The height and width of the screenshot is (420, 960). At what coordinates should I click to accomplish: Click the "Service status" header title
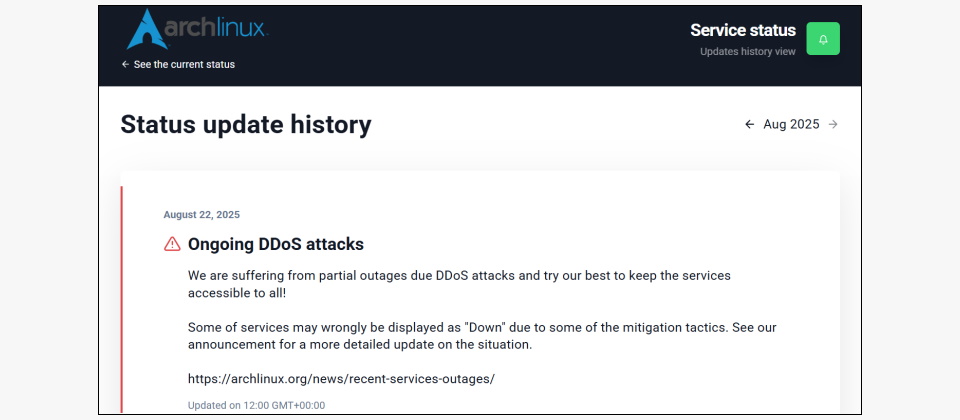(743, 30)
